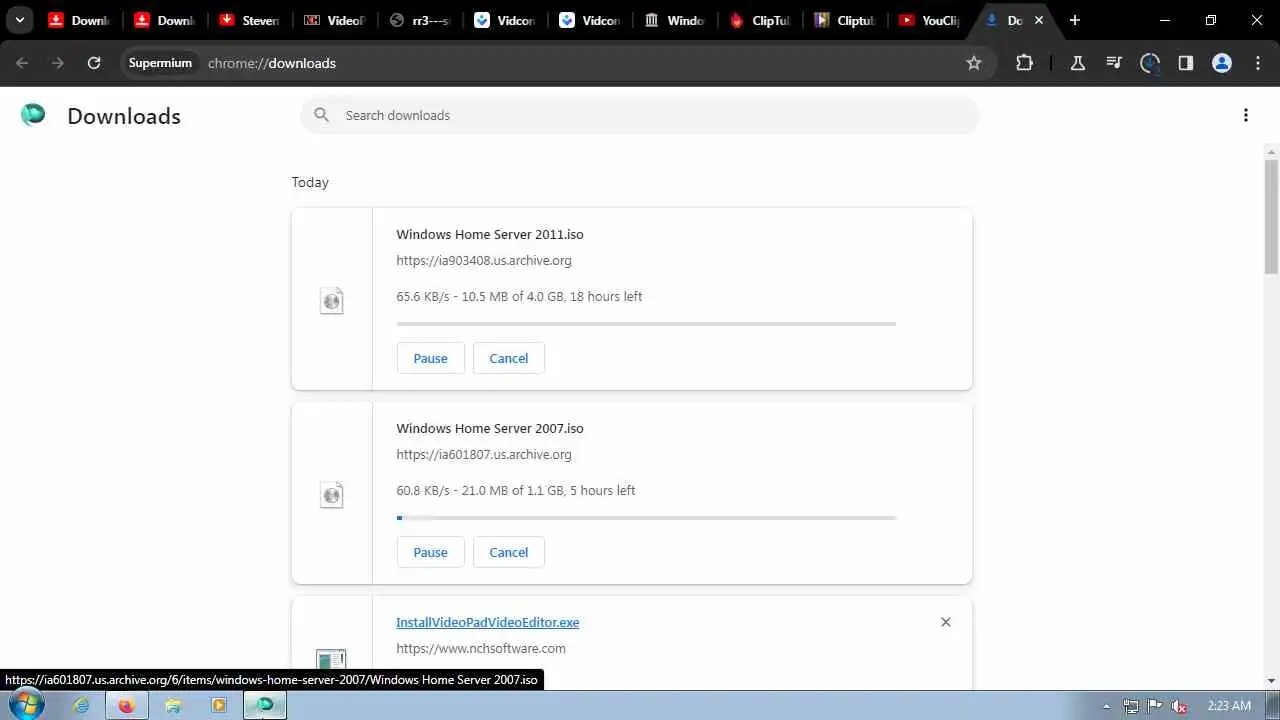Screen dimensions: 1280x720
Task: Open the network tray icon
Action: click(1131, 705)
